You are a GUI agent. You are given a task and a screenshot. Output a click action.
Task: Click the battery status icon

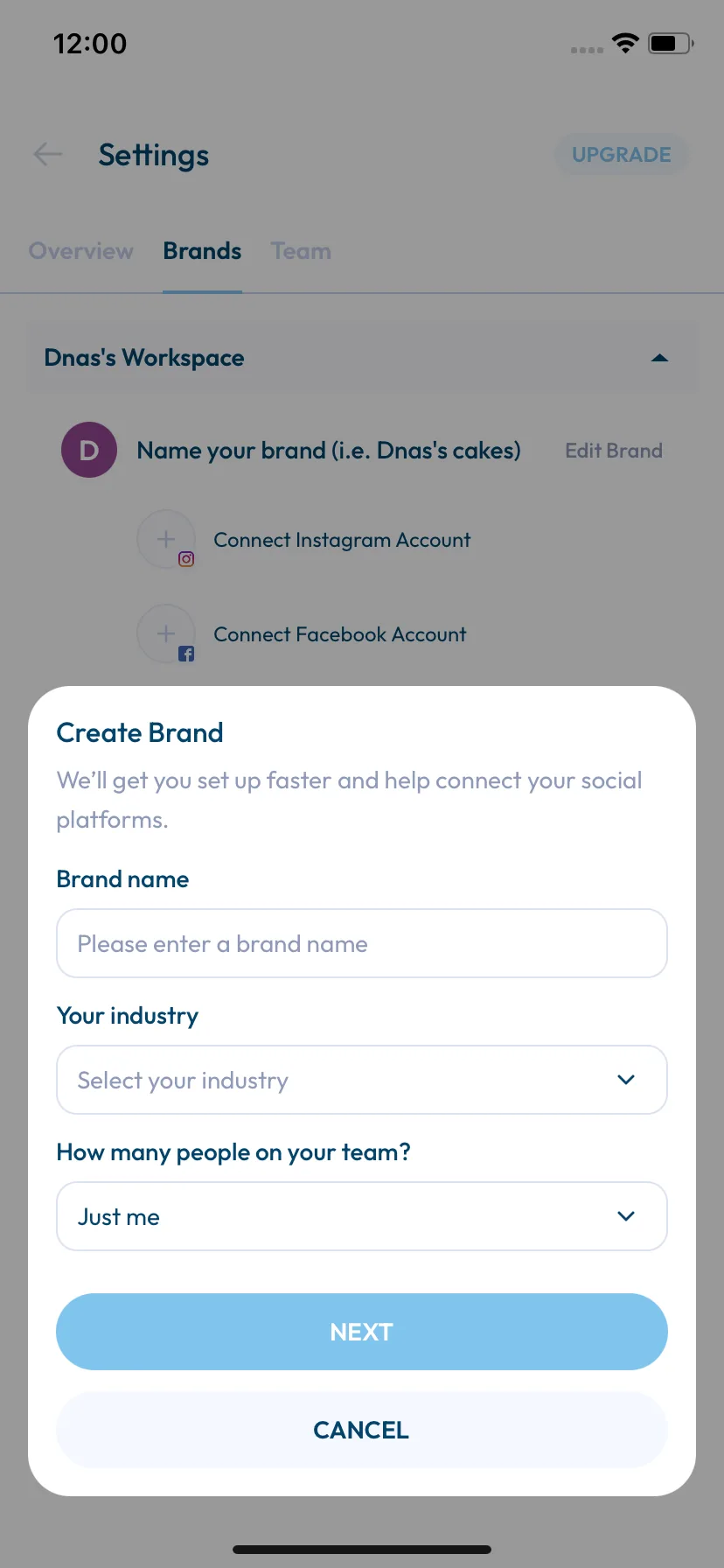pyautogui.click(x=671, y=43)
